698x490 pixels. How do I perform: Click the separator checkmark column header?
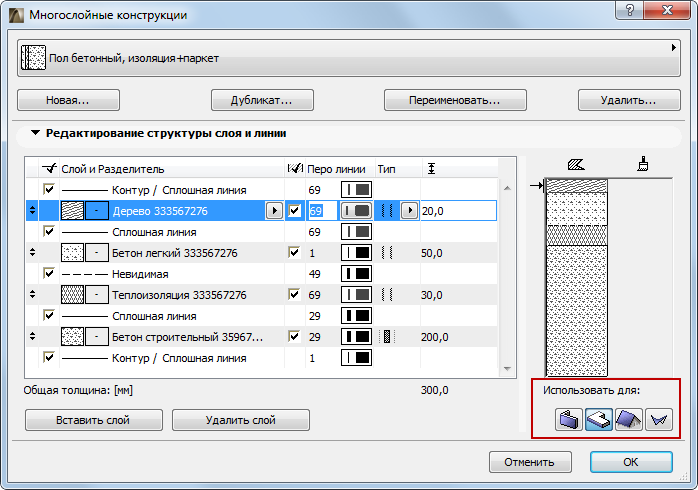(x=49, y=168)
